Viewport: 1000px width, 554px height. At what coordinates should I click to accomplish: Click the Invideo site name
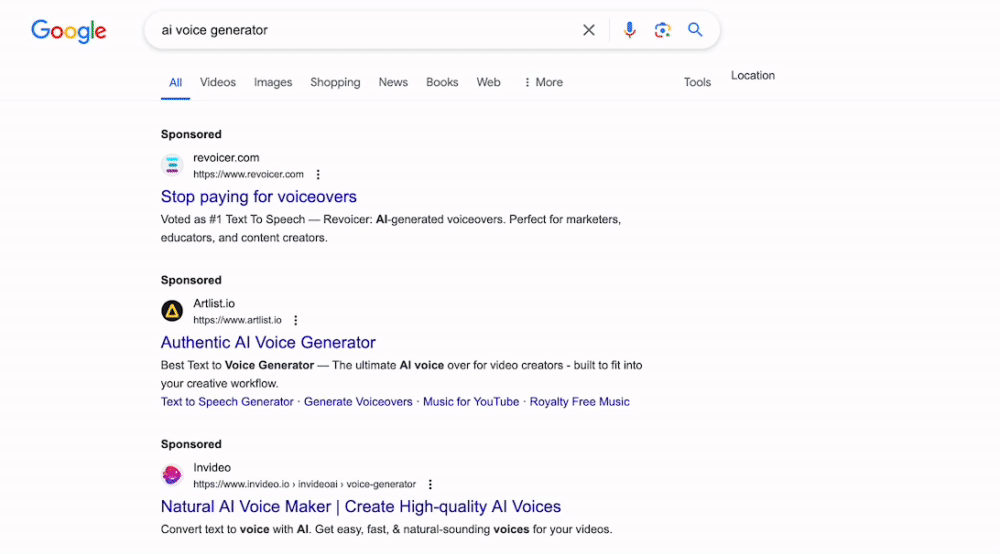coord(212,467)
